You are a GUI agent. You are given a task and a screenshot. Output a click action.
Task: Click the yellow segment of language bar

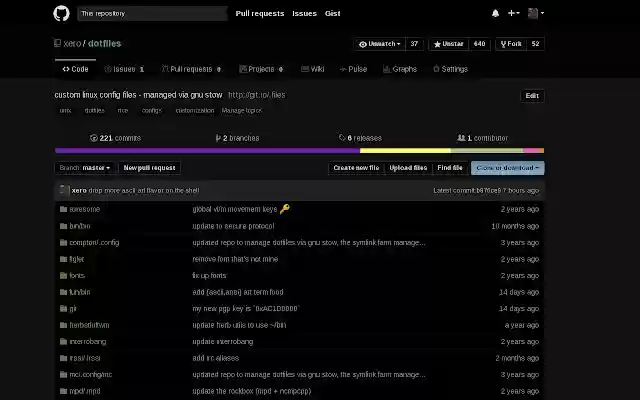pyautogui.click(x=405, y=151)
